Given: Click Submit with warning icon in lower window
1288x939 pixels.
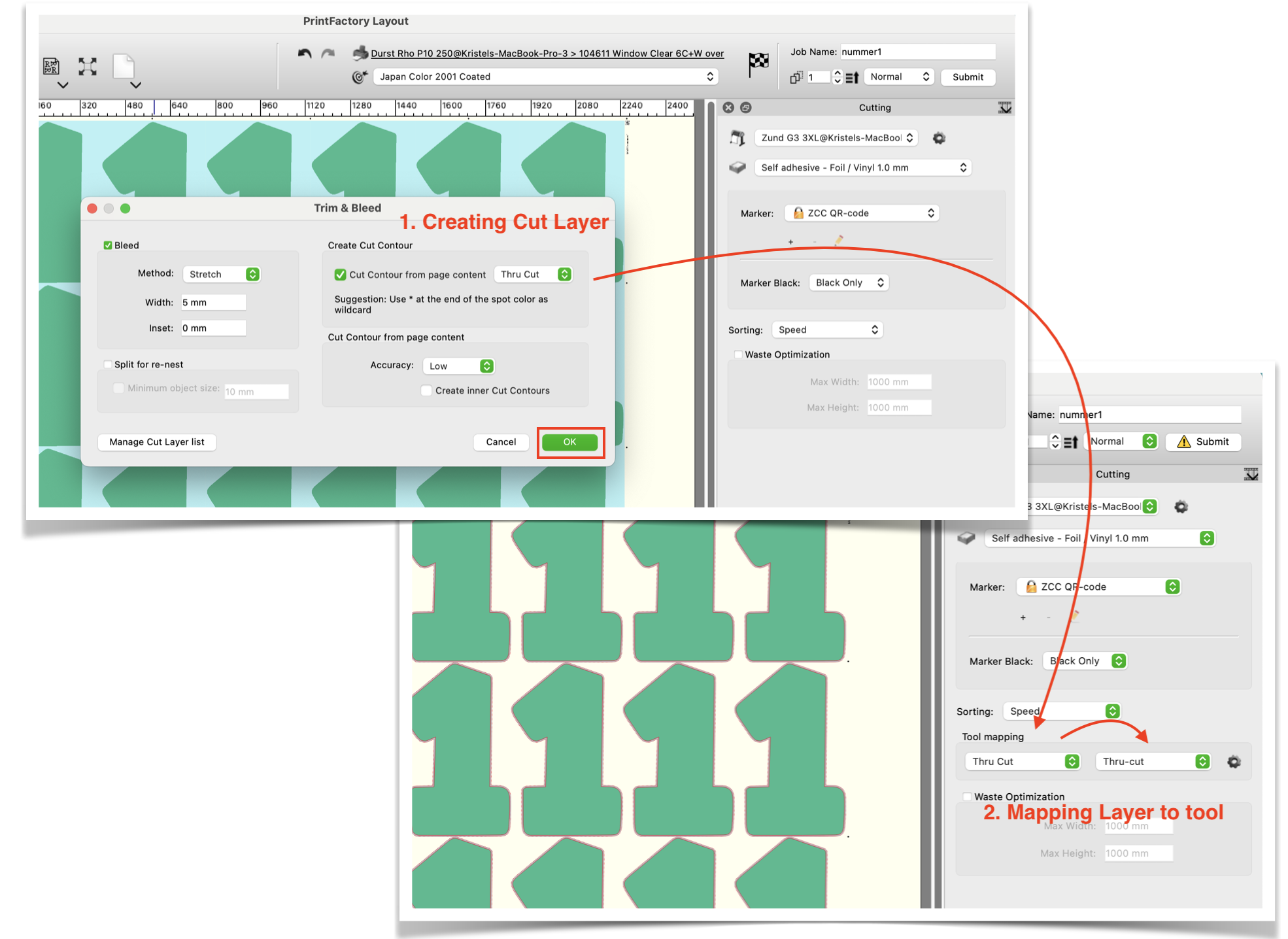Looking at the screenshot, I should pyautogui.click(x=1203, y=441).
